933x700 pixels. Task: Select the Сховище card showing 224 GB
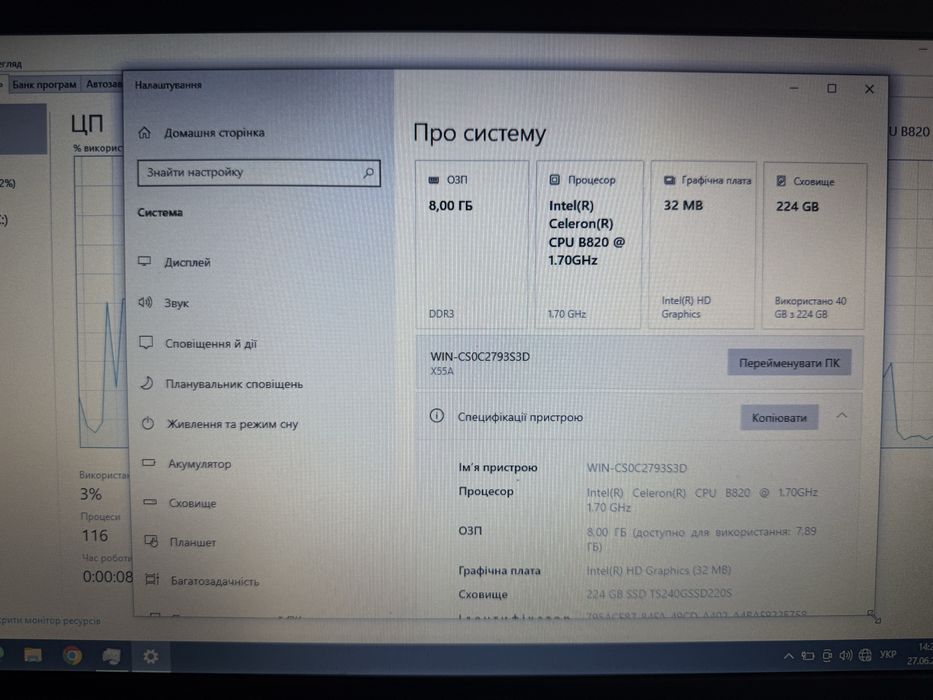click(814, 246)
